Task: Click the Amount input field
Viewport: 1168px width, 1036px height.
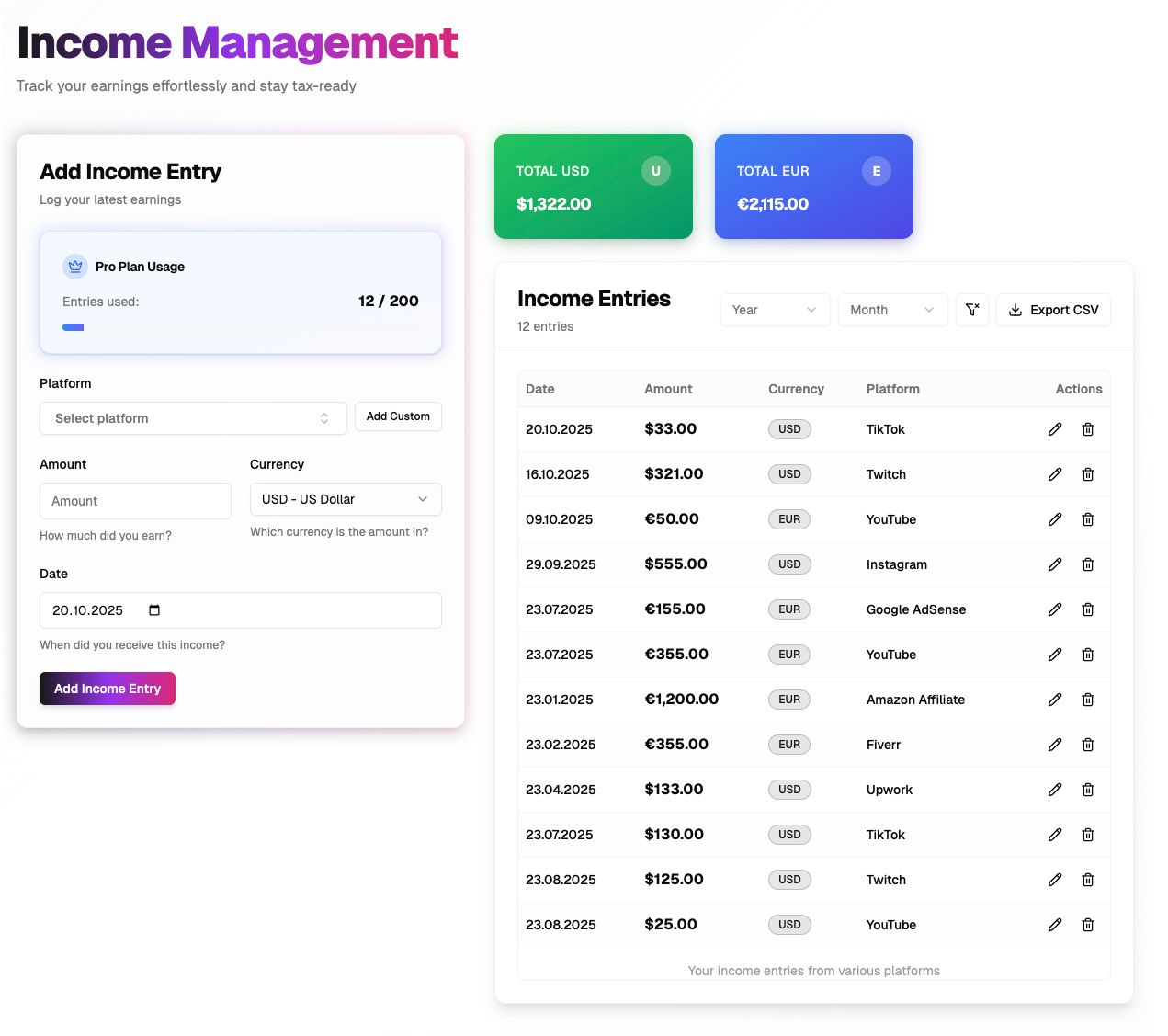Action: [135, 501]
